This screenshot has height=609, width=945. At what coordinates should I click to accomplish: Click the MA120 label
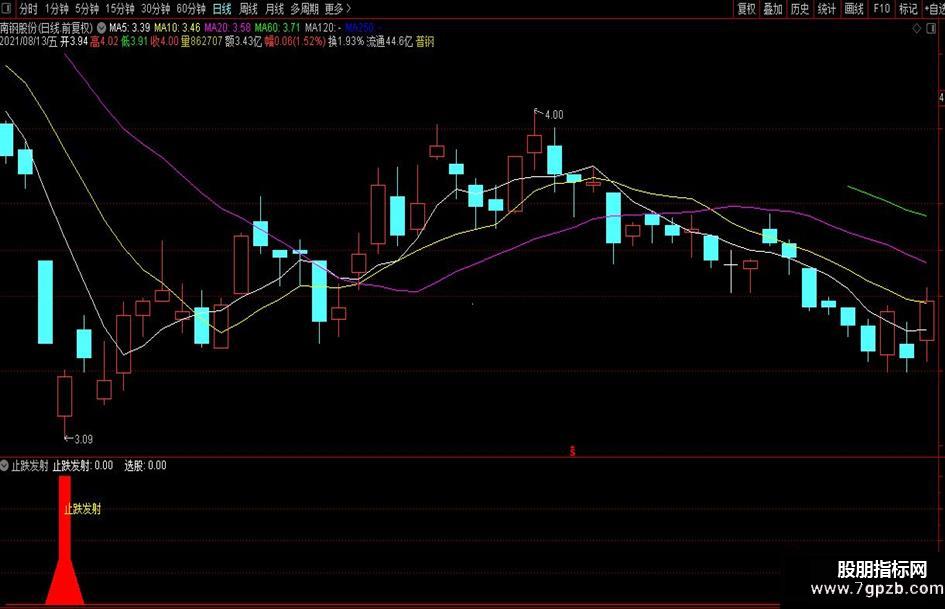coord(324,27)
